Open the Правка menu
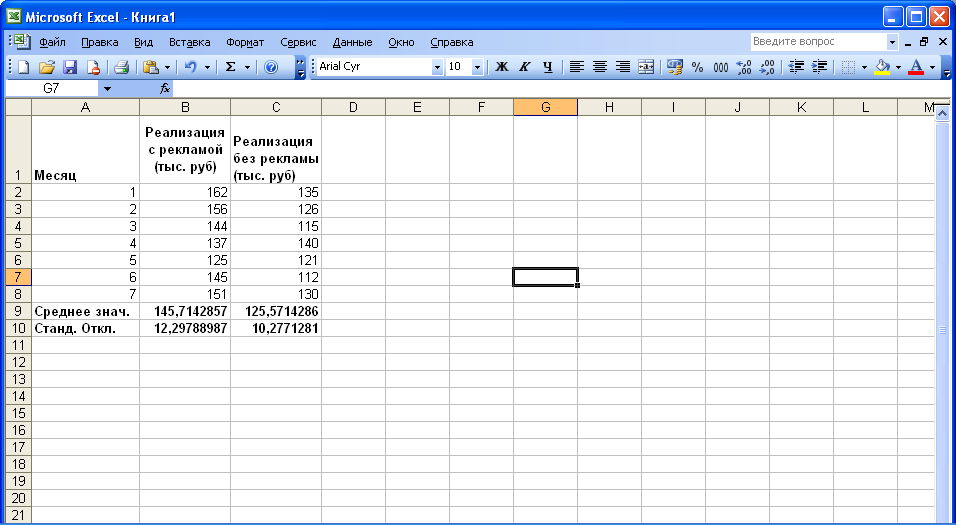 99,42
